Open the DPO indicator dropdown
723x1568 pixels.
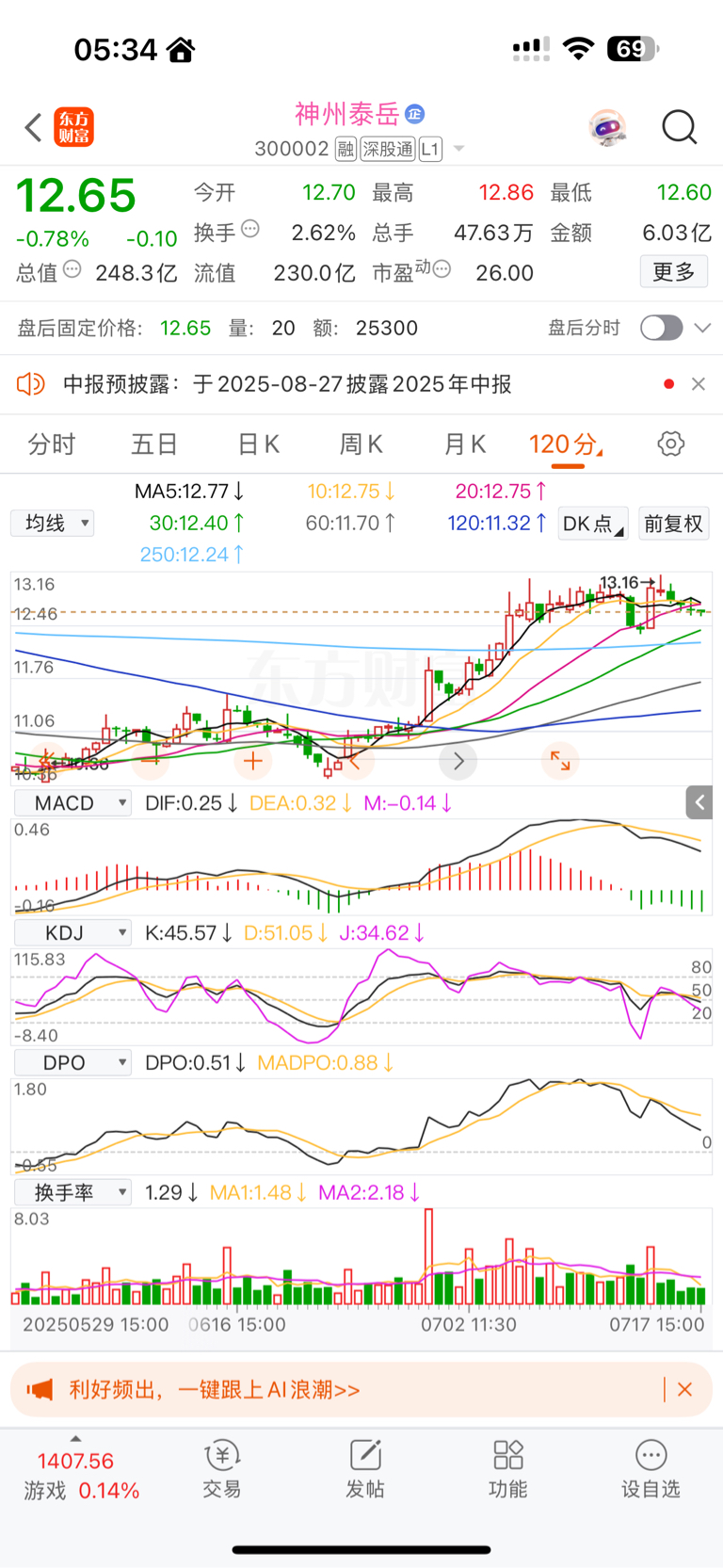(72, 1063)
